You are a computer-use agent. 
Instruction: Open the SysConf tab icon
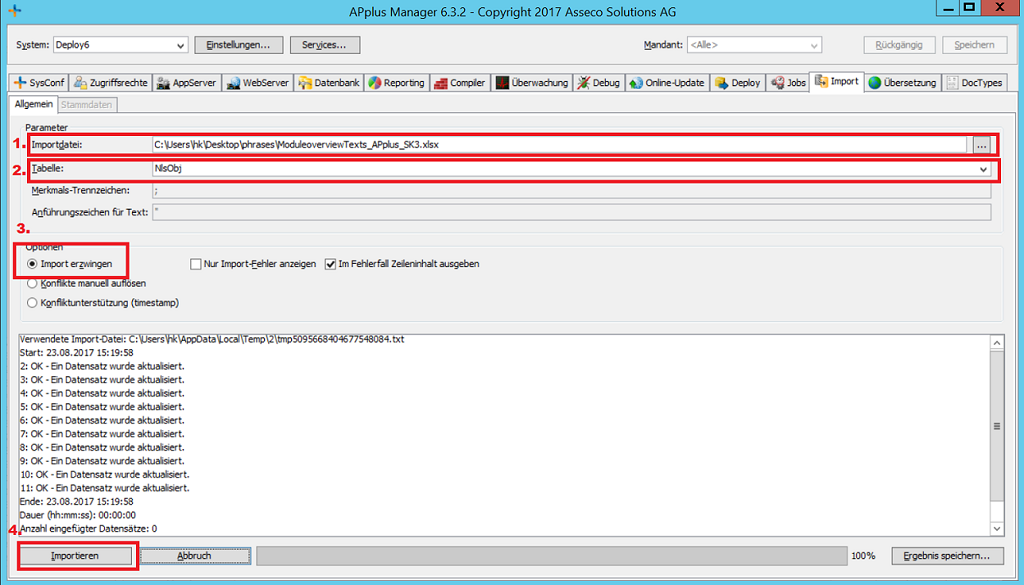[x=19, y=83]
